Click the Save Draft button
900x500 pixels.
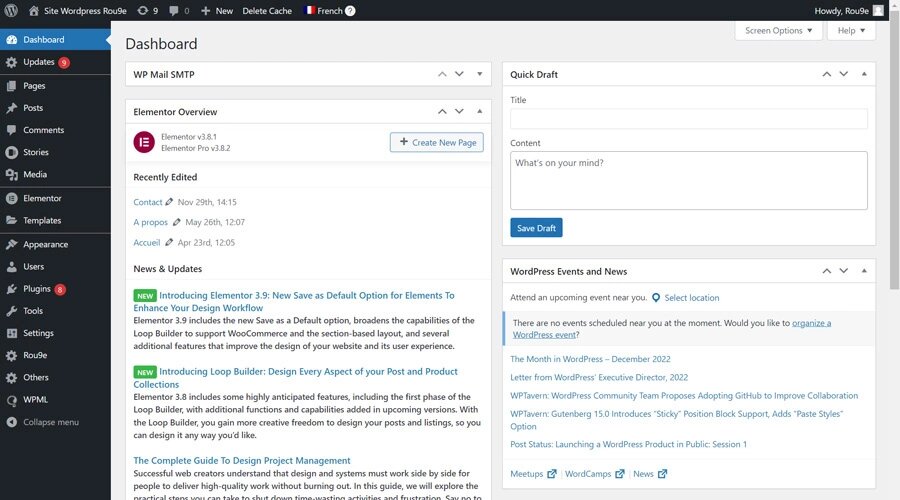click(x=536, y=228)
